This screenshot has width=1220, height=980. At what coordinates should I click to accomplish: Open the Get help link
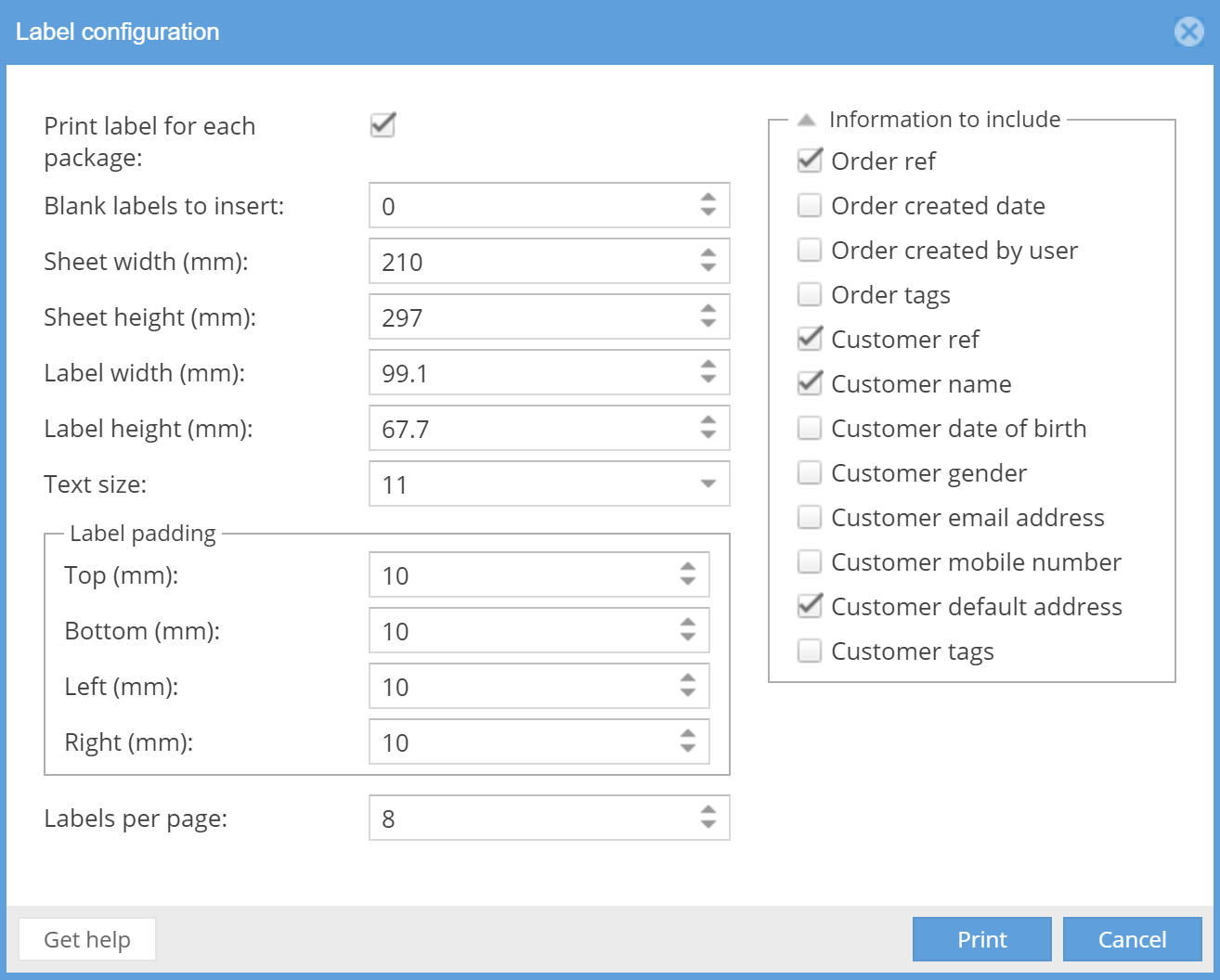tap(87, 939)
